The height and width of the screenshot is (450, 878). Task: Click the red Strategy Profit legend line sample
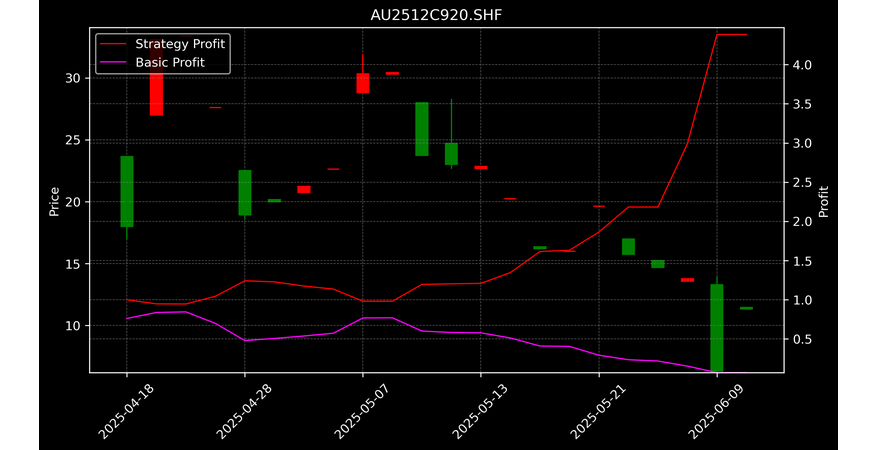pyautogui.click(x=114, y=44)
